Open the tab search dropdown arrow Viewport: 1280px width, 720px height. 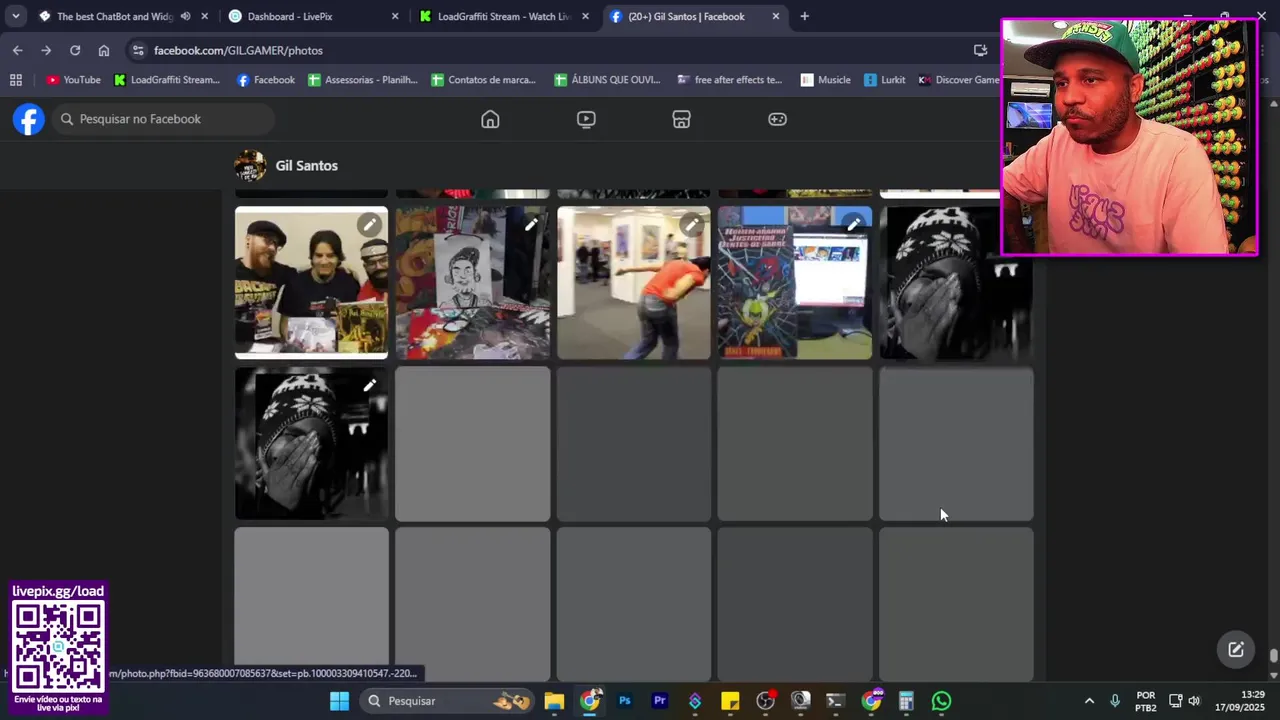point(16,16)
